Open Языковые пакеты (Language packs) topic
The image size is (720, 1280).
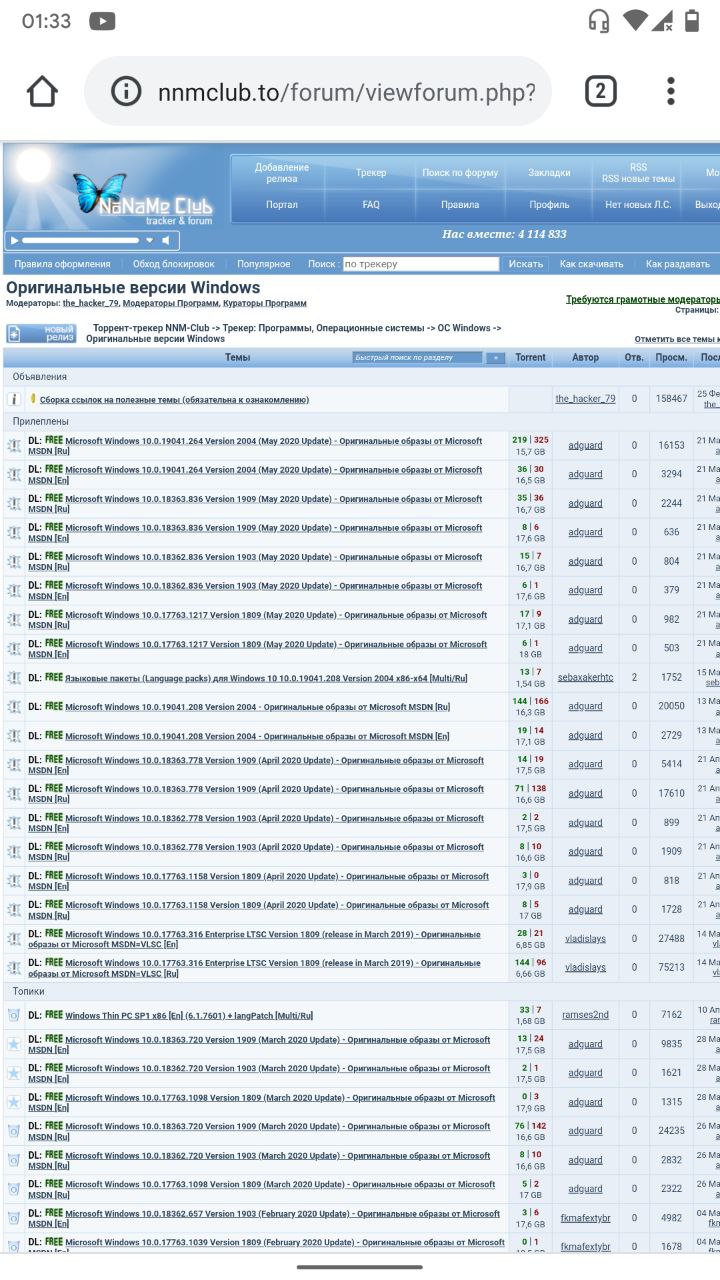click(x=266, y=678)
